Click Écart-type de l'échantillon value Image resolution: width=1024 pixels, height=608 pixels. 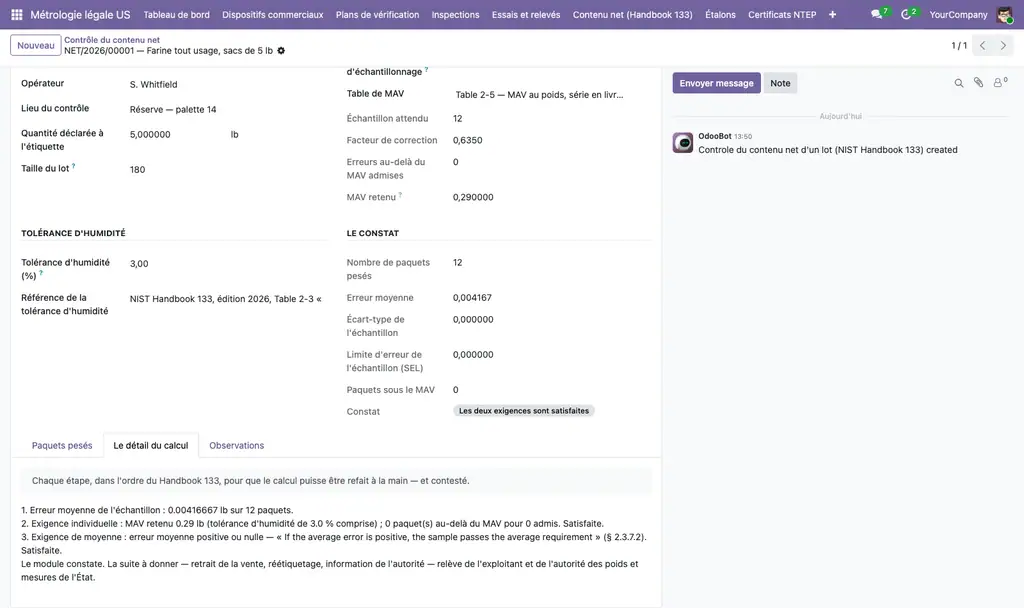click(x=473, y=319)
